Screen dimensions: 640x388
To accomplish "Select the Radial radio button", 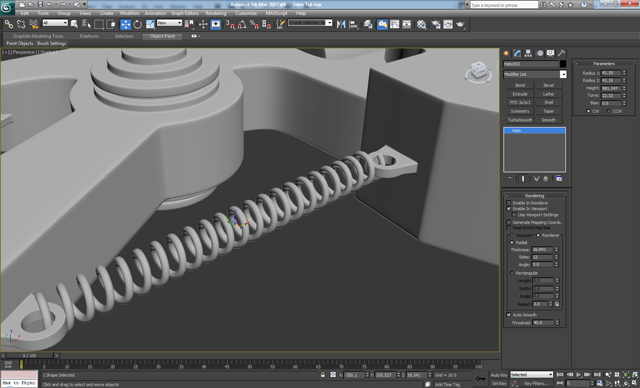I will pyautogui.click(x=512, y=242).
